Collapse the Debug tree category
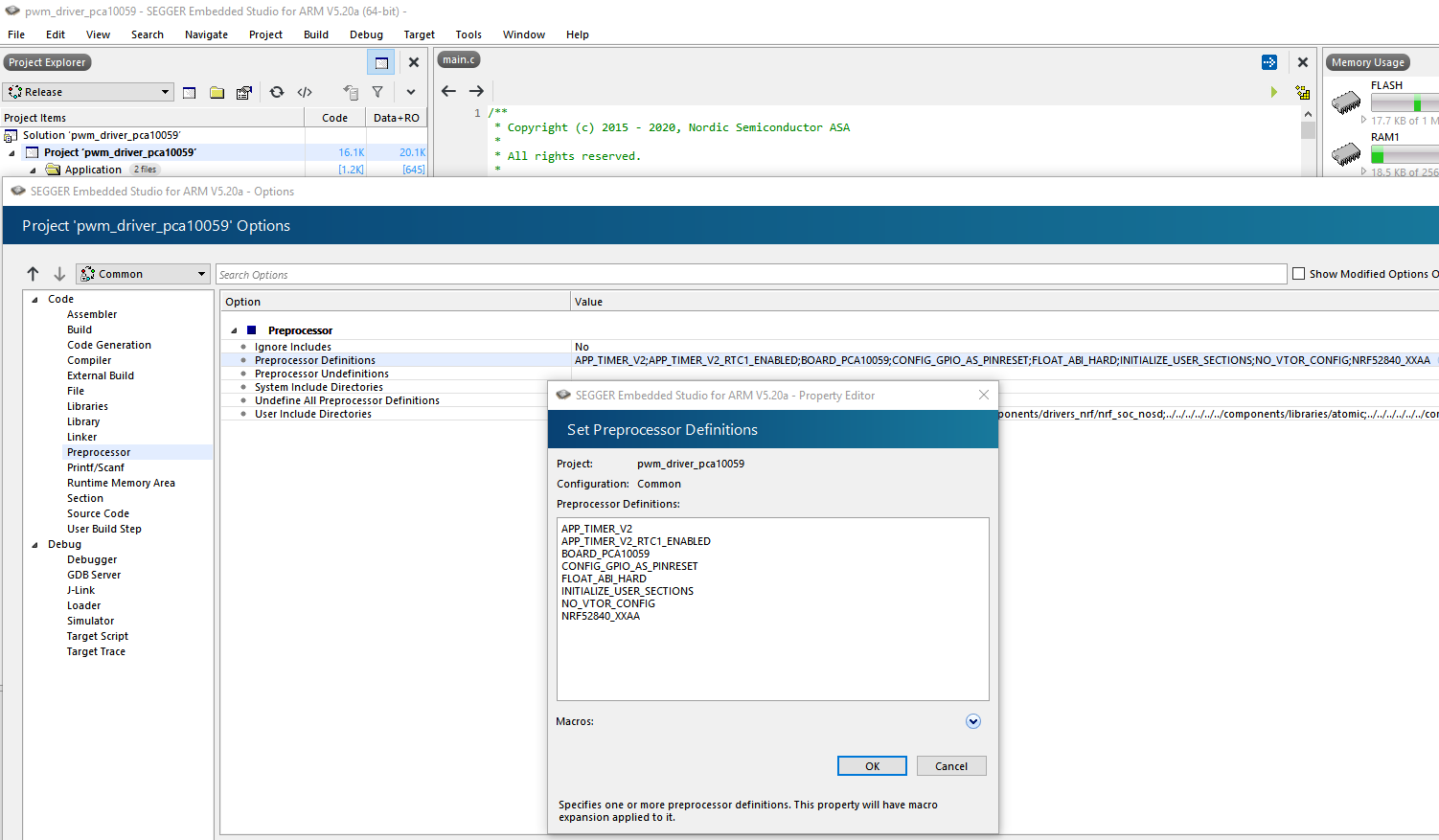 tap(35, 545)
